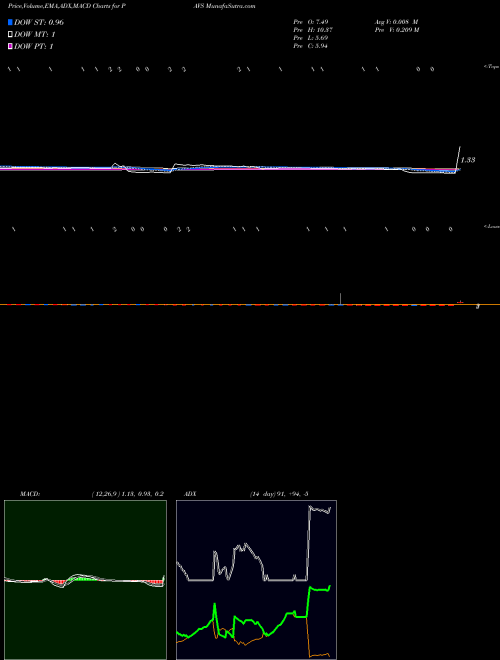This screenshot has height=660, width=500.
Task: Click the Pre L: 3.69 low value
Action: click(311, 38)
